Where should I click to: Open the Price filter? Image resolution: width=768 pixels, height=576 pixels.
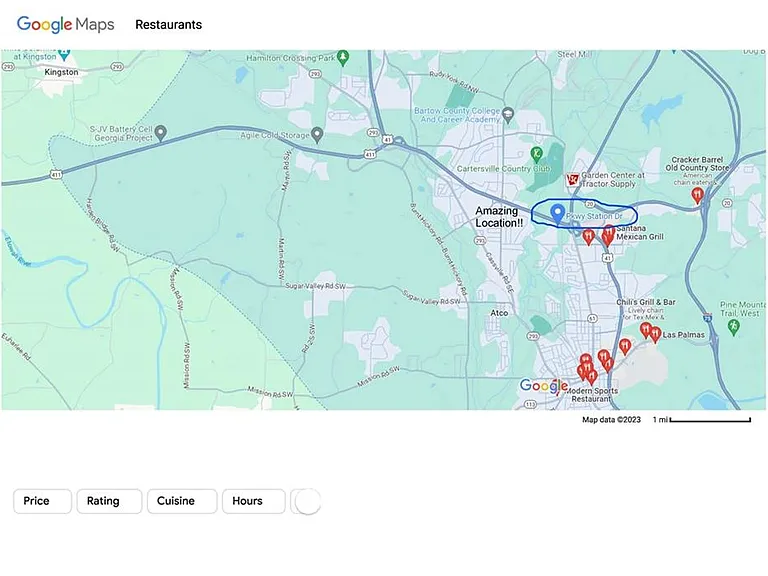[43, 501]
